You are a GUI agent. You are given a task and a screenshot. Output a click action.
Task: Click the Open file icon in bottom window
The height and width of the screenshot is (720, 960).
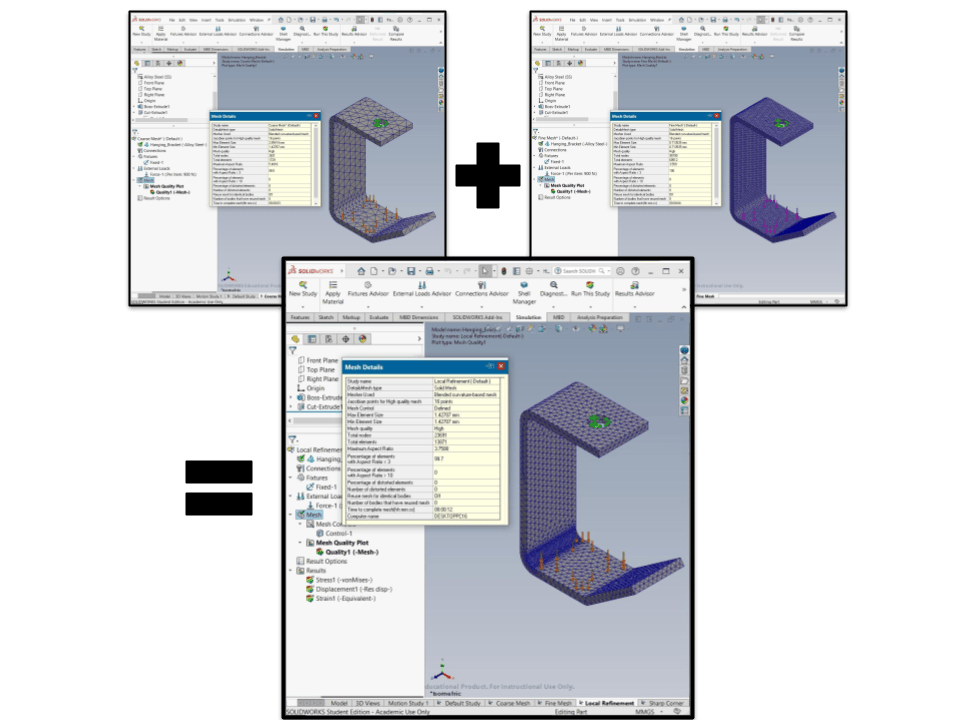tap(392, 271)
